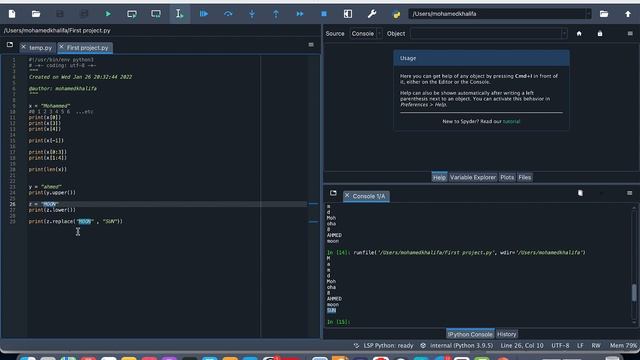This screenshot has height=360, width=640.
Task: Click line 26 in editor gutter
Action: pos(13,204)
